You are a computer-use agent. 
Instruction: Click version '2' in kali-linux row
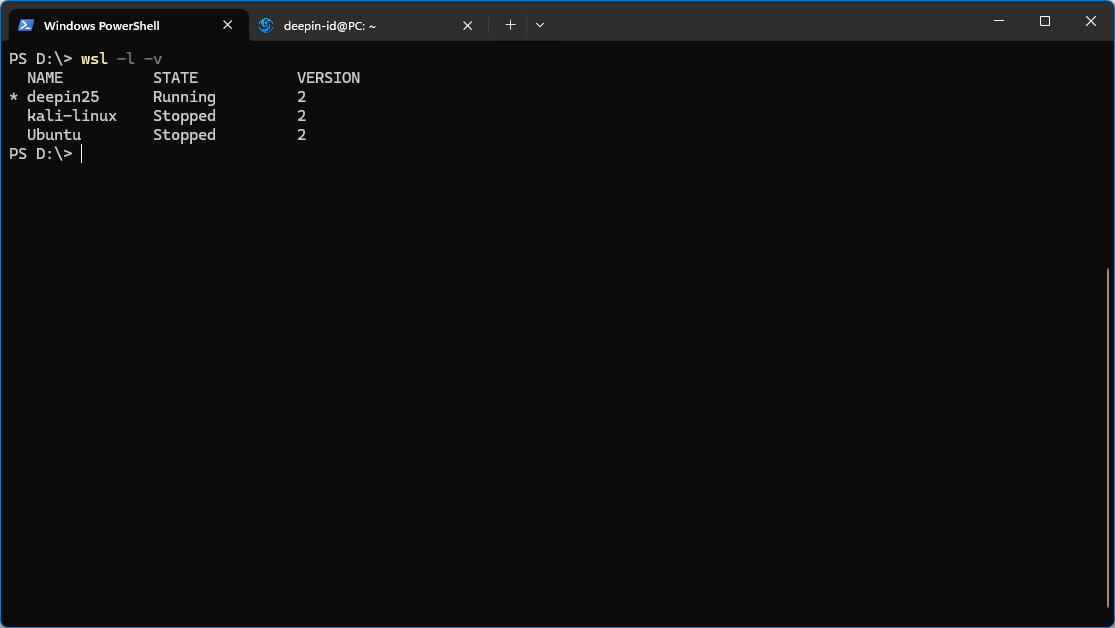click(302, 116)
